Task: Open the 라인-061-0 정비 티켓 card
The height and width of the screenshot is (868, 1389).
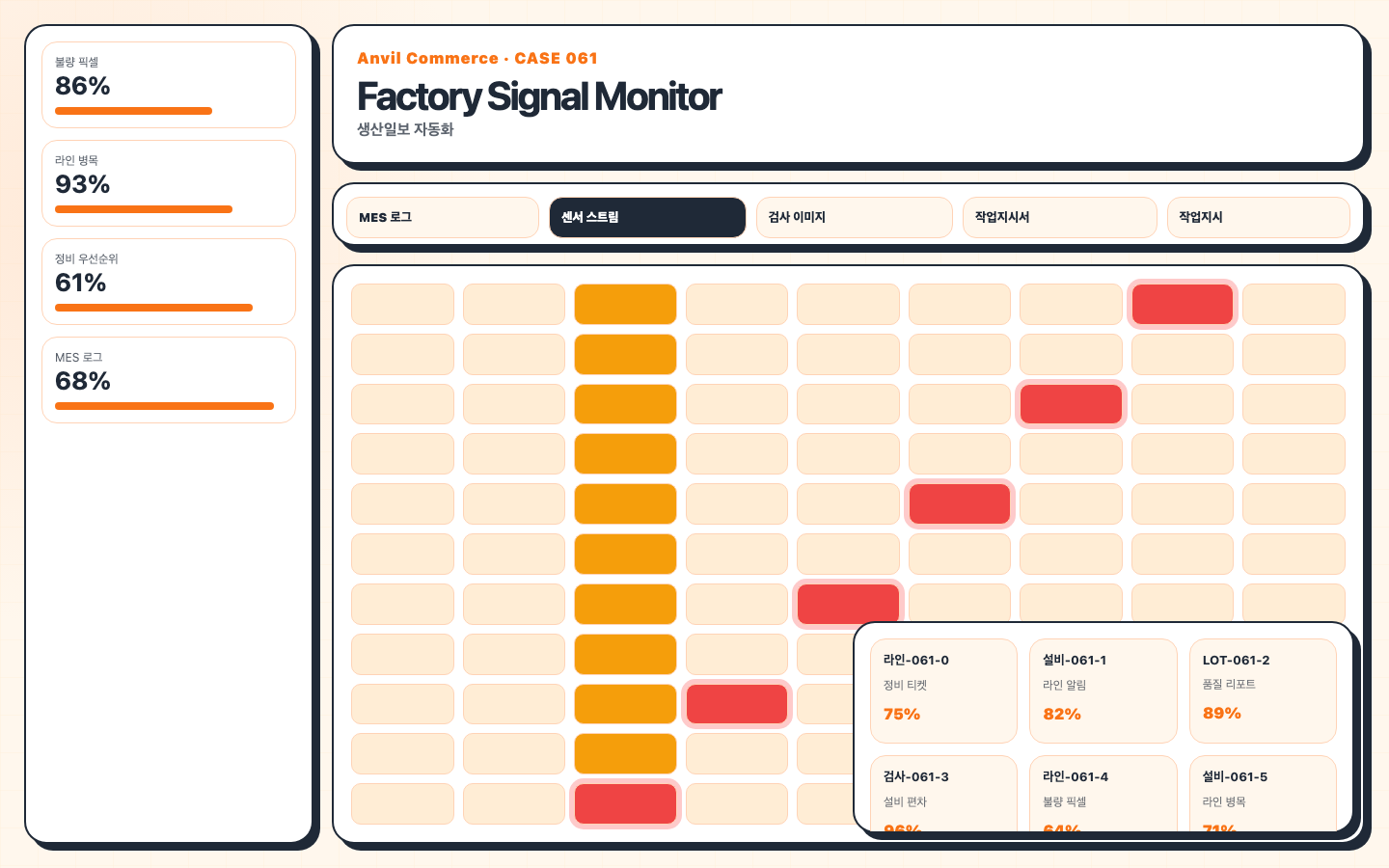Action: pyautogui.click(x=943, y=691)
